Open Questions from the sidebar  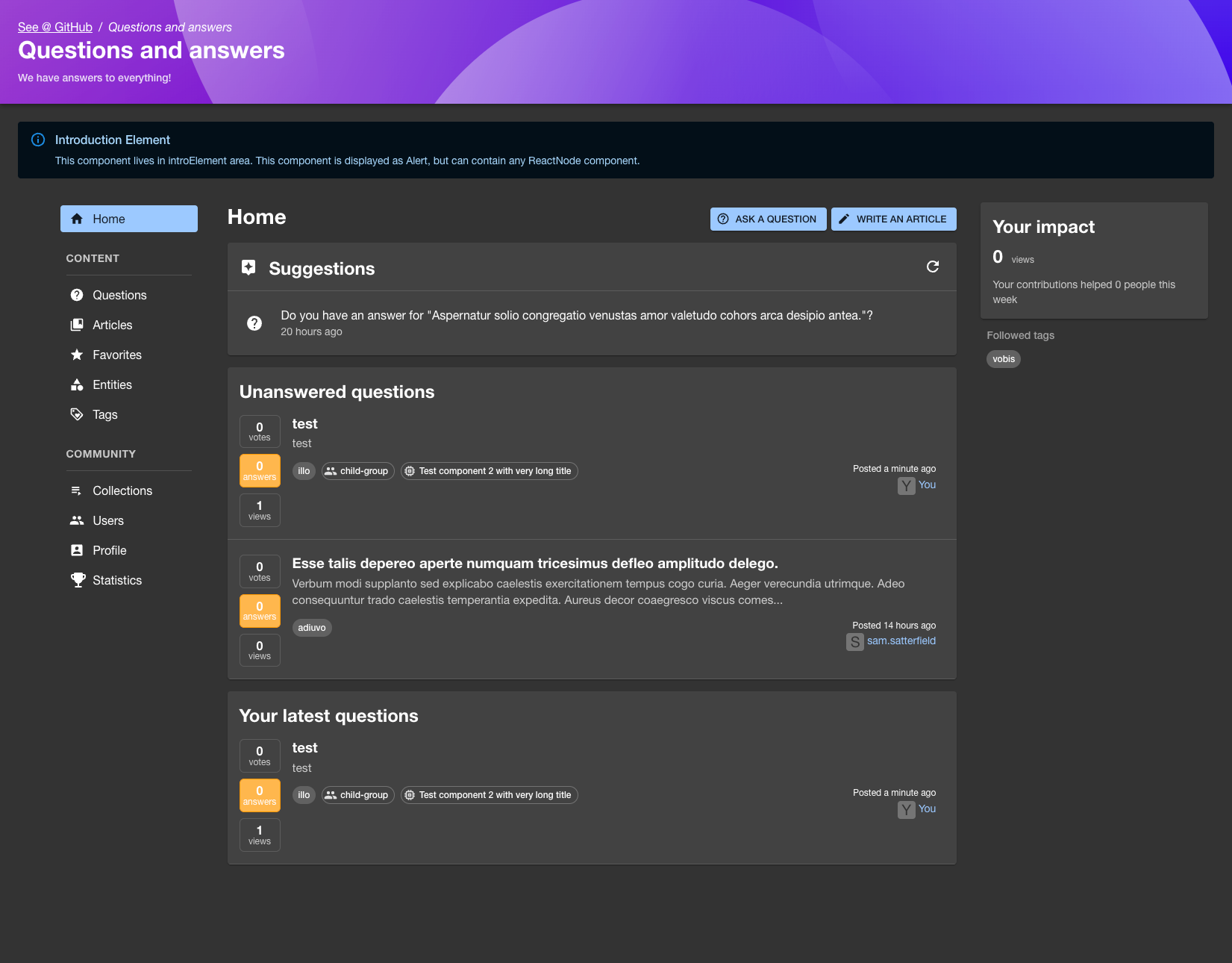tap(129, 295)
